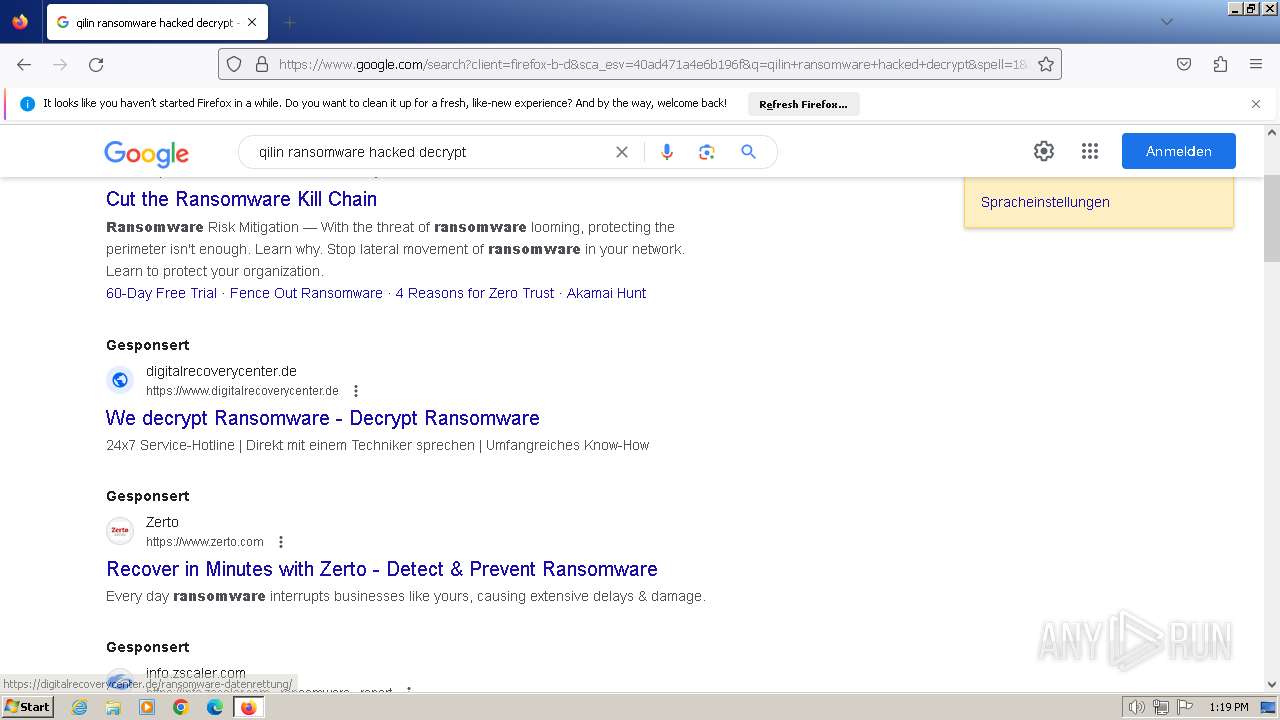The height and width of the screenshot is (720, 1280).
Task: Click the https://www.digitalrecoverycenter.de URL text
Action: tap(242, 391)
